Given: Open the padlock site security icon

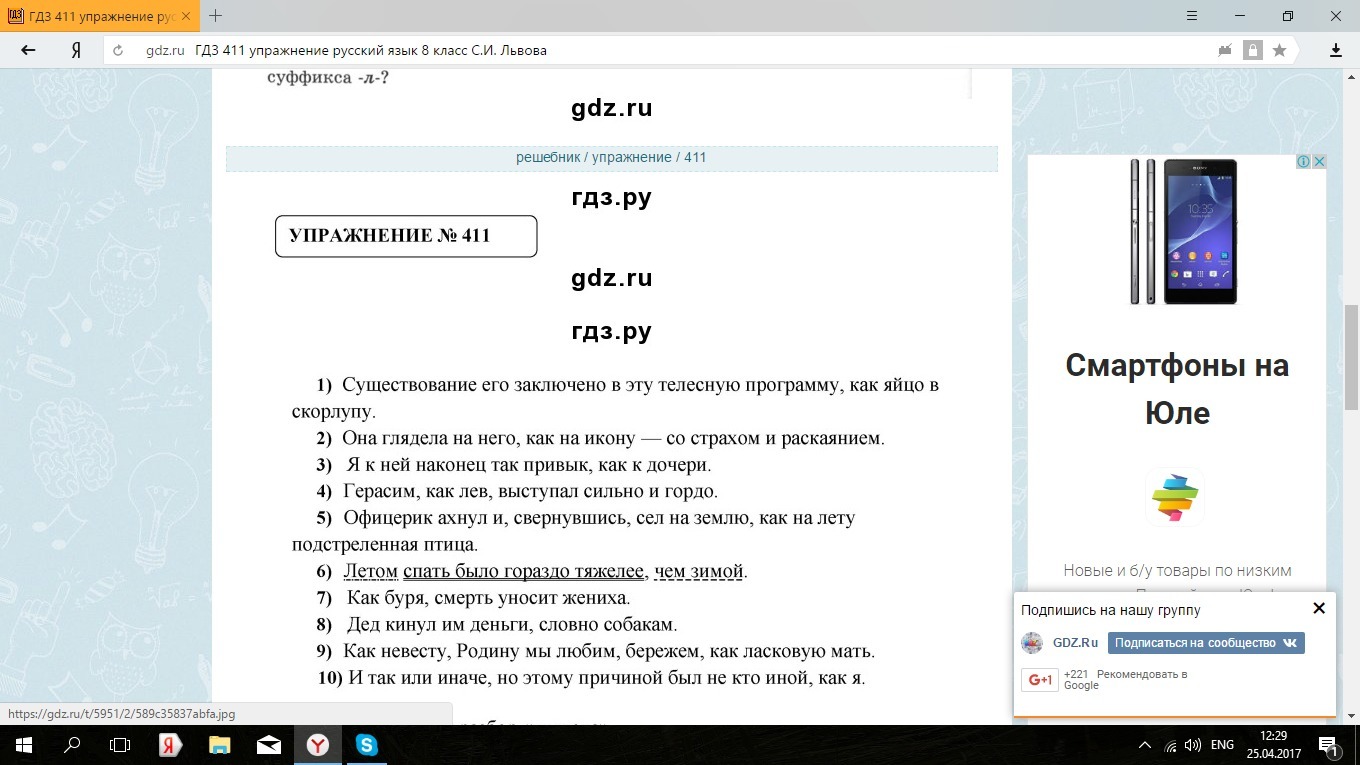Looking at the screenshot, I should point(1252,50).
